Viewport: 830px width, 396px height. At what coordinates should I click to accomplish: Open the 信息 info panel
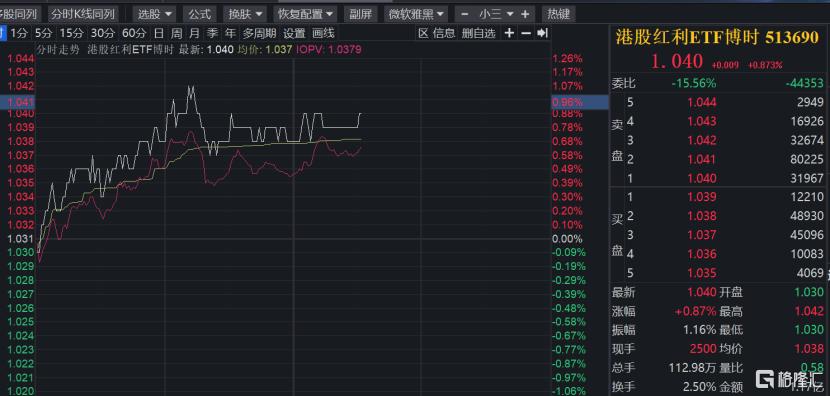point(444,33)
